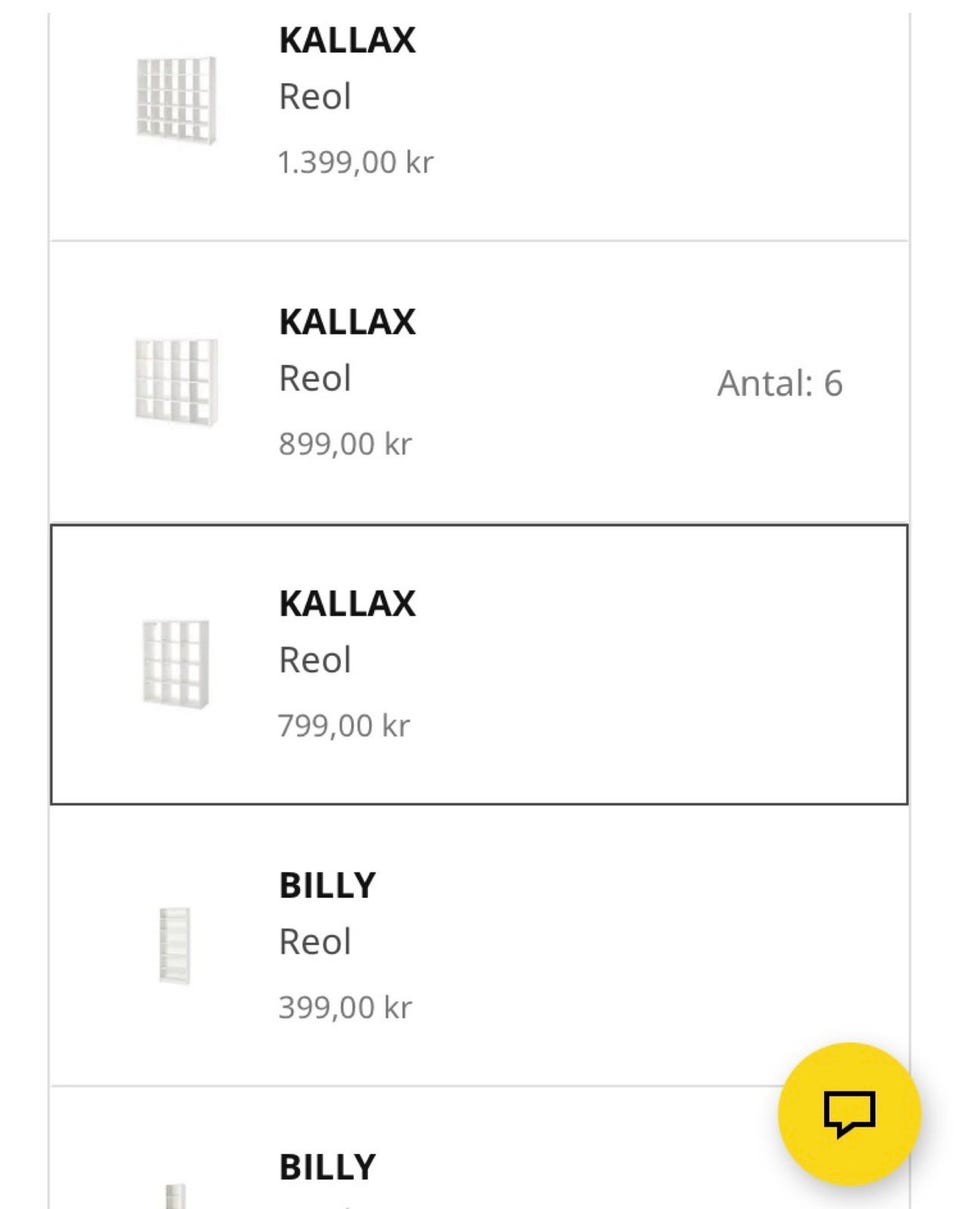Select the 899,00 kr KALLAX shelf image
Viewport: 960px width, 1209px height.
tap(176, 381)
